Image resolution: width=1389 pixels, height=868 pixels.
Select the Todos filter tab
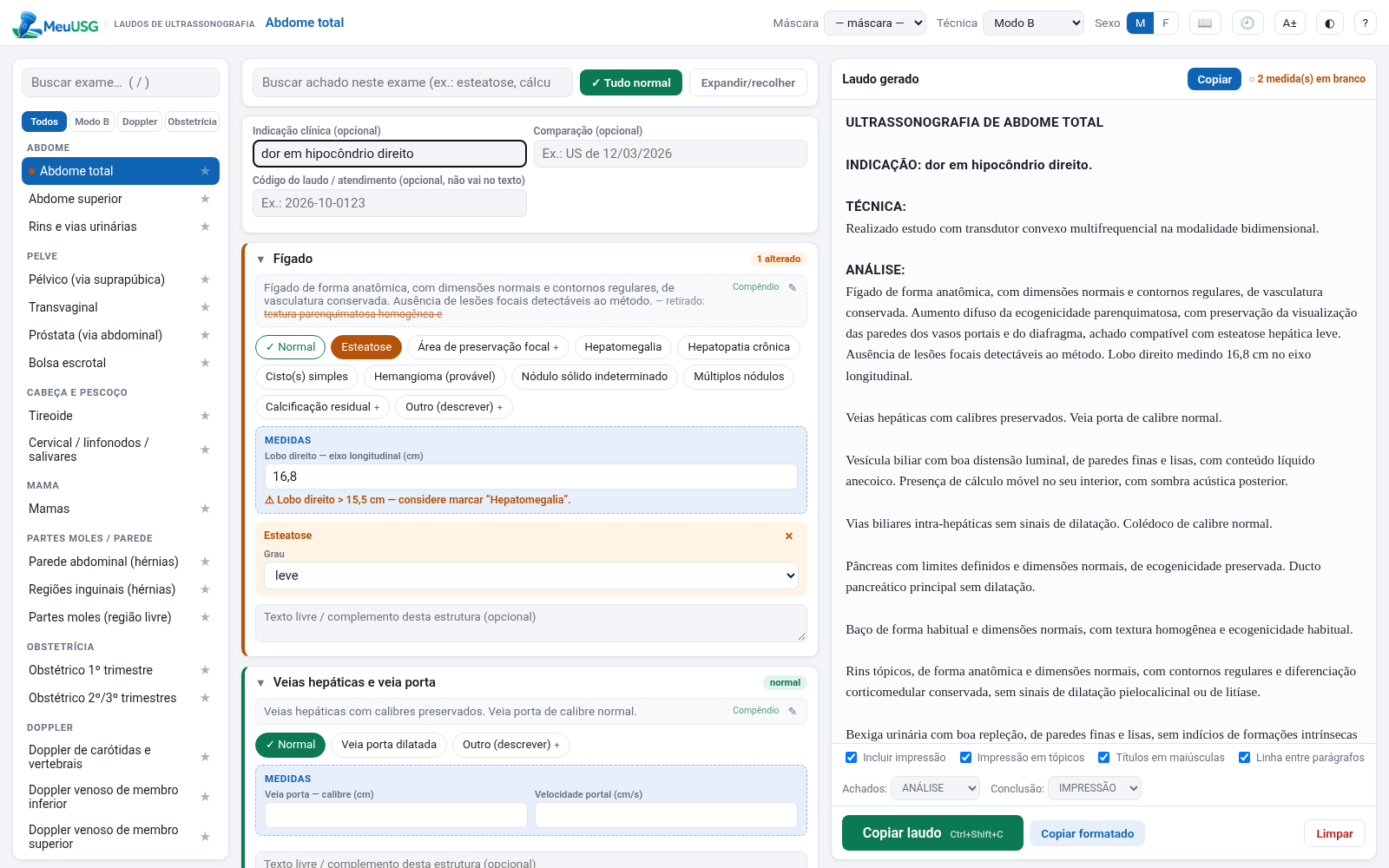click(44, 122)
